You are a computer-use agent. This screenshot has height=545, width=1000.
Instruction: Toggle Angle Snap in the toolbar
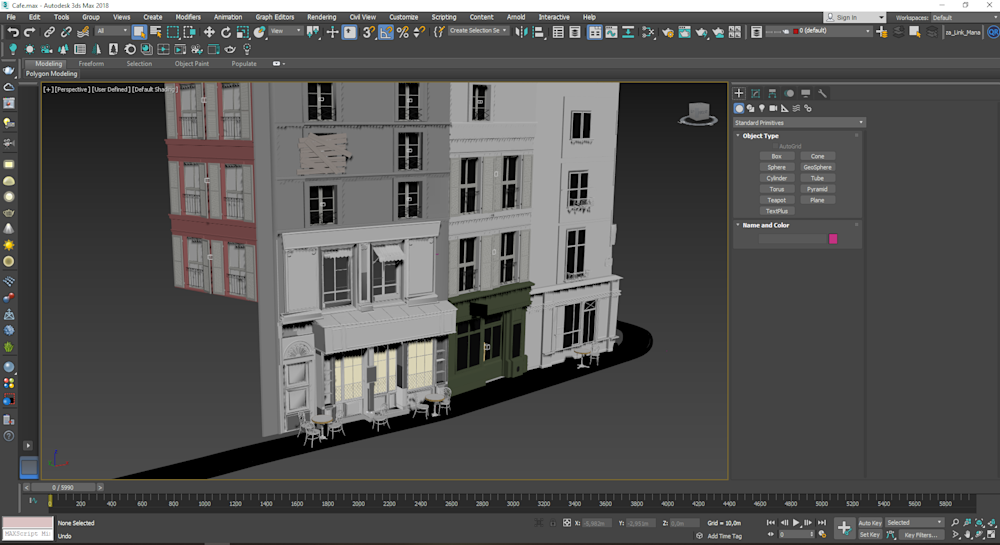click(x=386, y=32)
